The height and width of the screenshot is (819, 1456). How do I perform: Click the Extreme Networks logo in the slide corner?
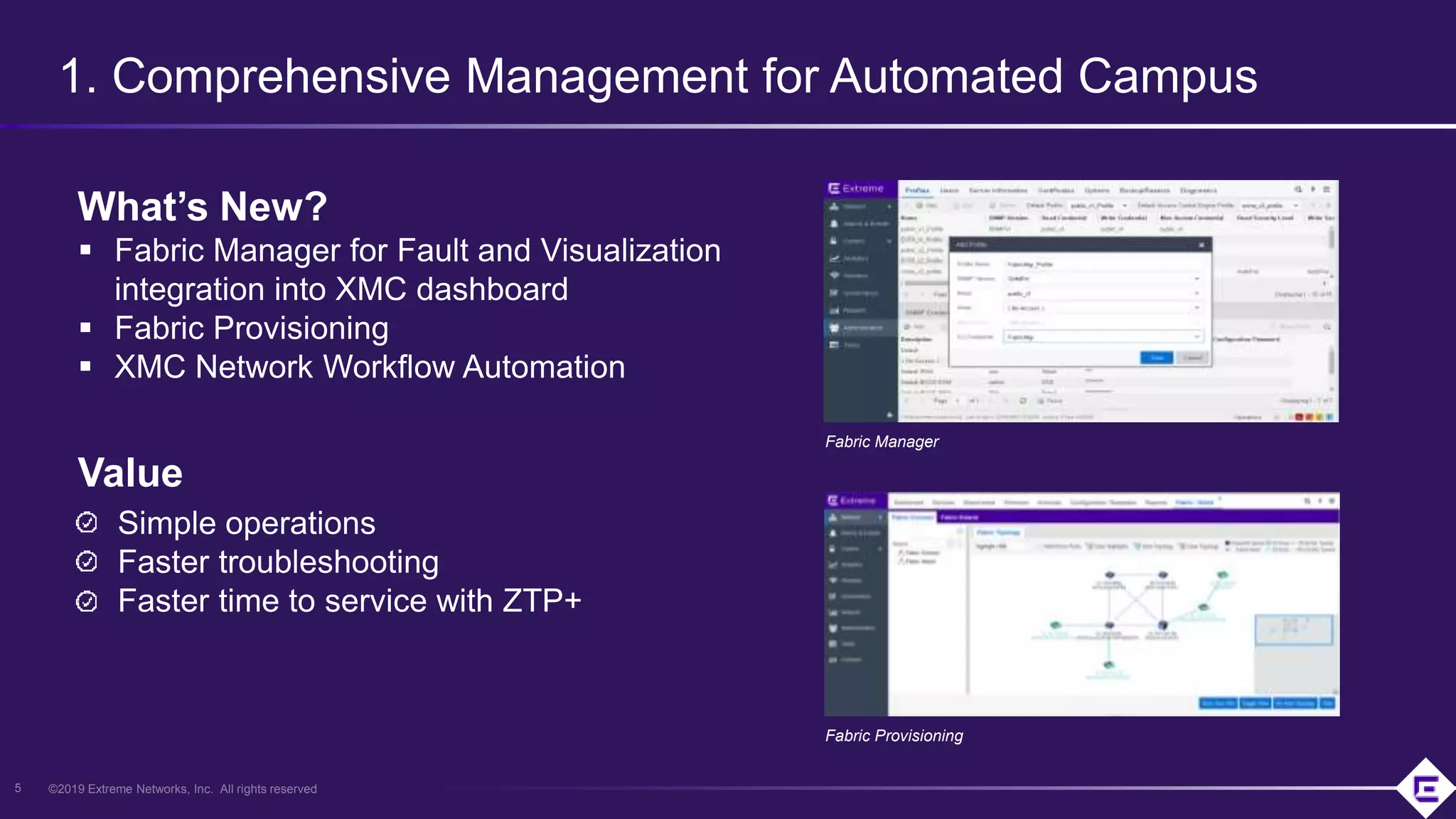tap(1425, 788)
